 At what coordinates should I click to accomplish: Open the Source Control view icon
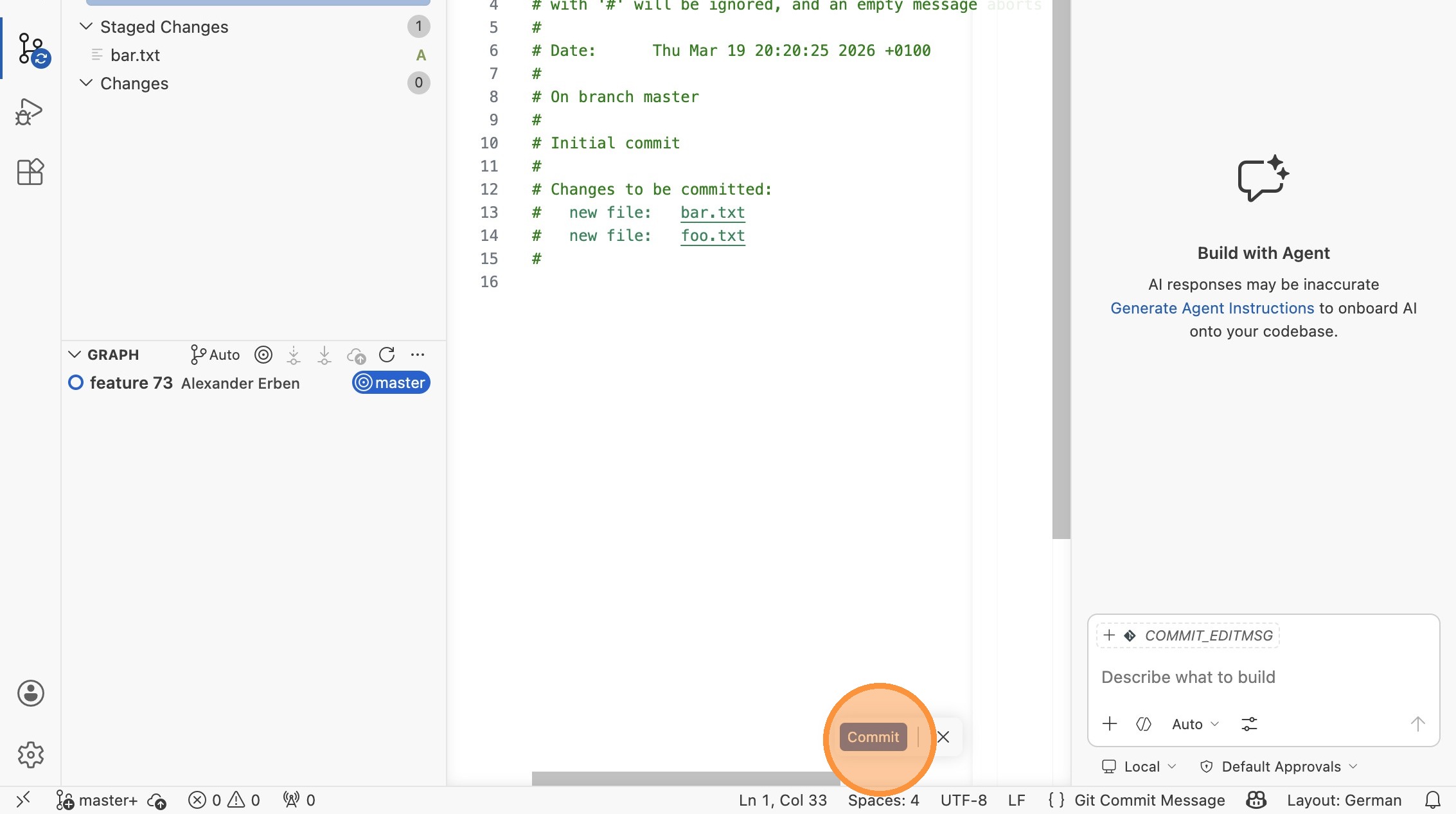(x=31, y=49)
